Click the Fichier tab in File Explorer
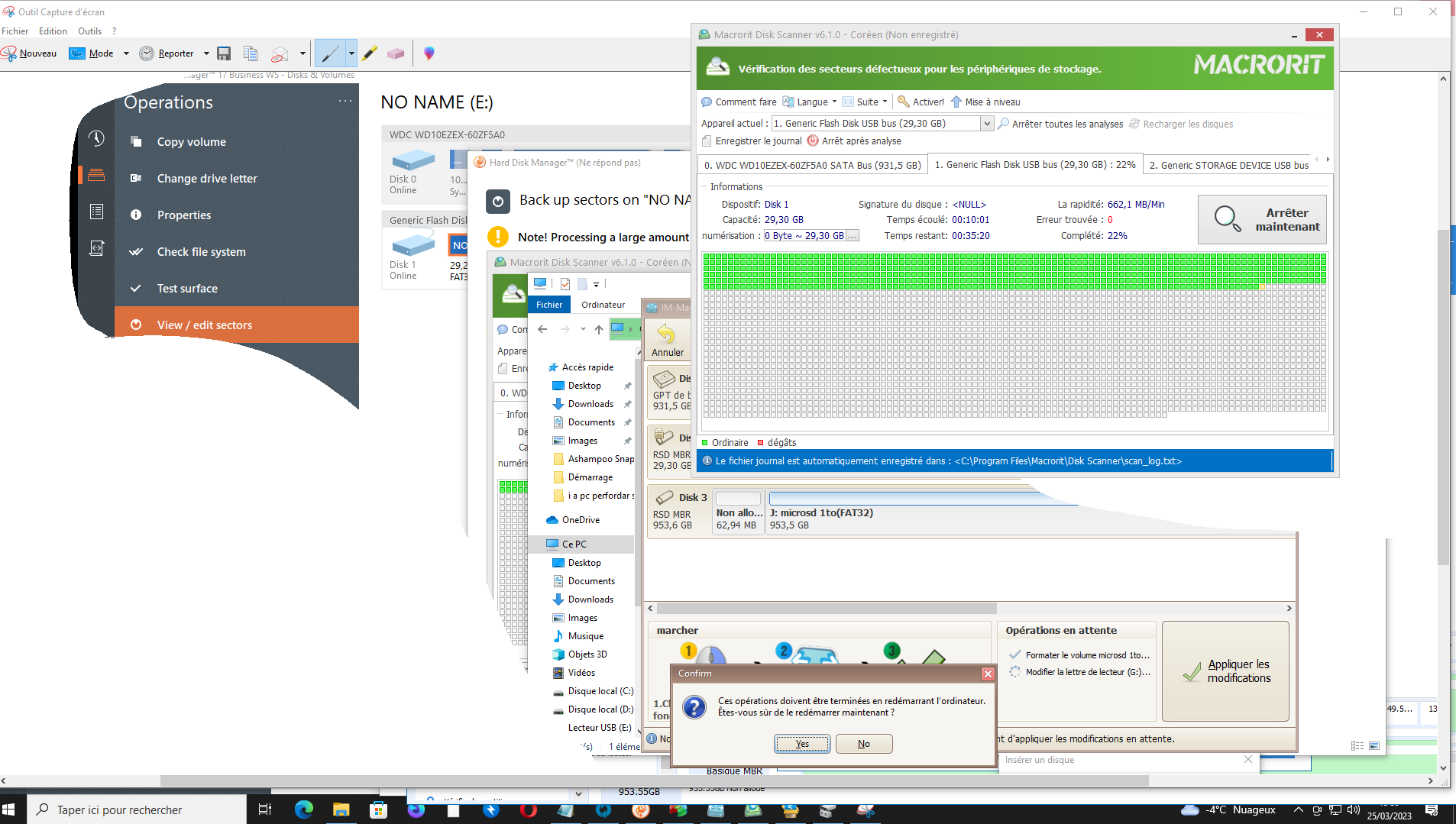The image size is (1456, 824). [x=549, y=305]
